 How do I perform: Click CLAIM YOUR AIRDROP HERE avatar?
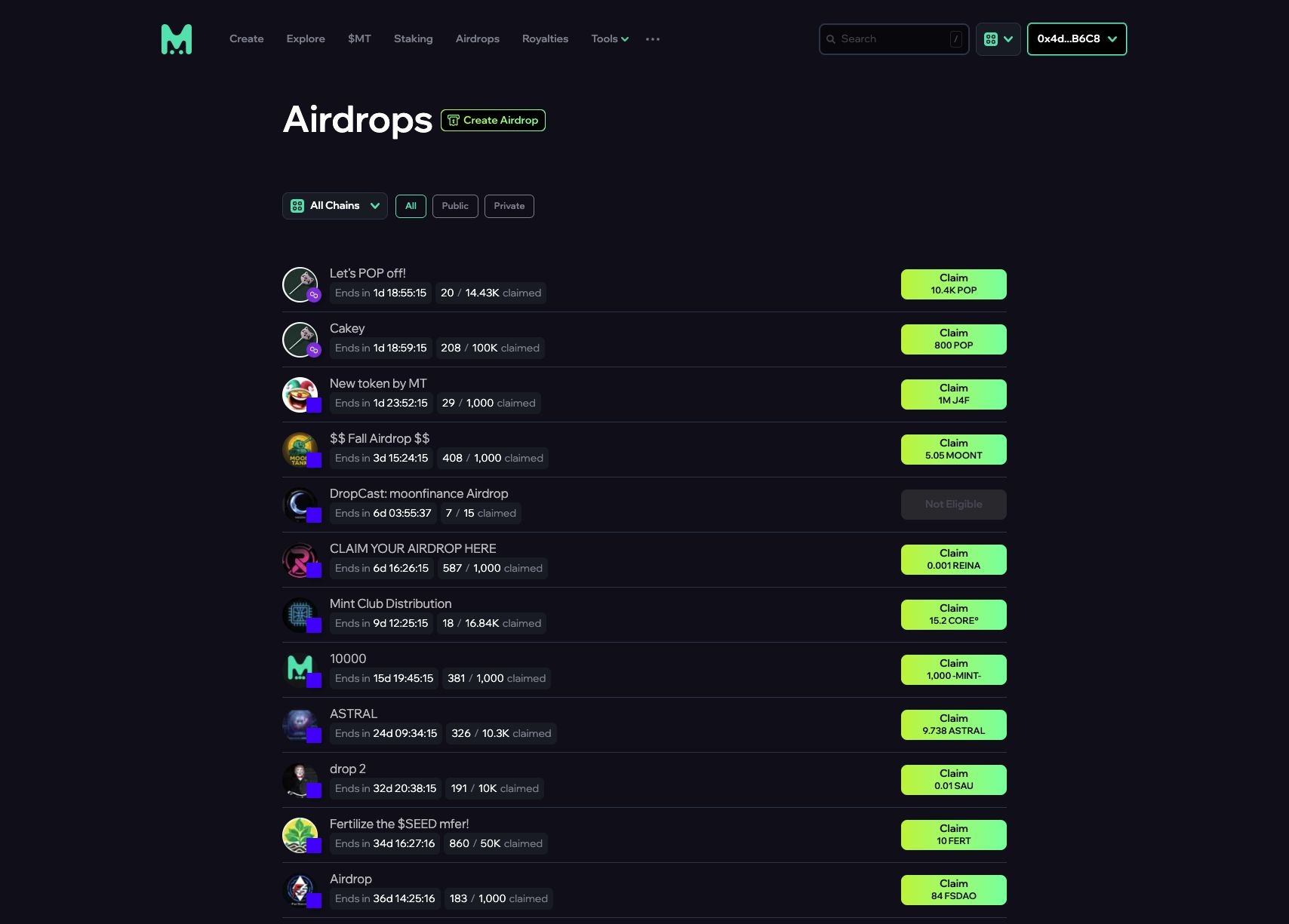point(300,560)
